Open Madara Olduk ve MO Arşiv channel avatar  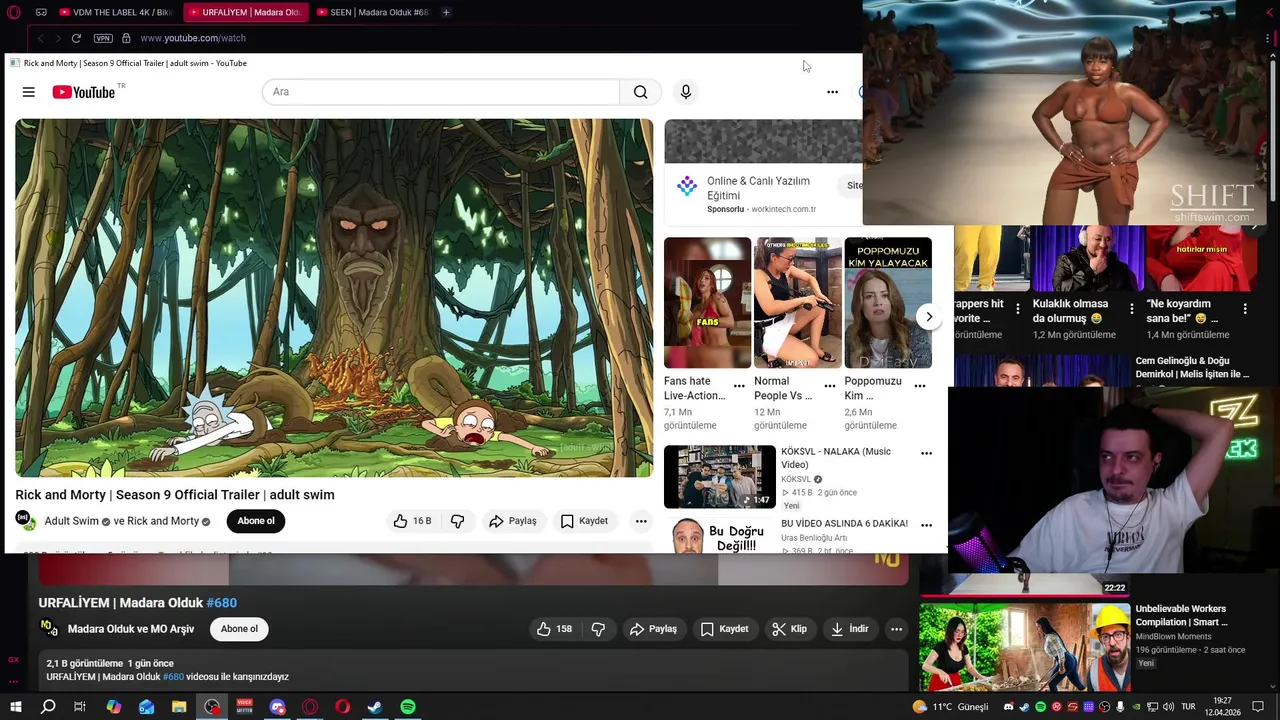pos(49,628)
